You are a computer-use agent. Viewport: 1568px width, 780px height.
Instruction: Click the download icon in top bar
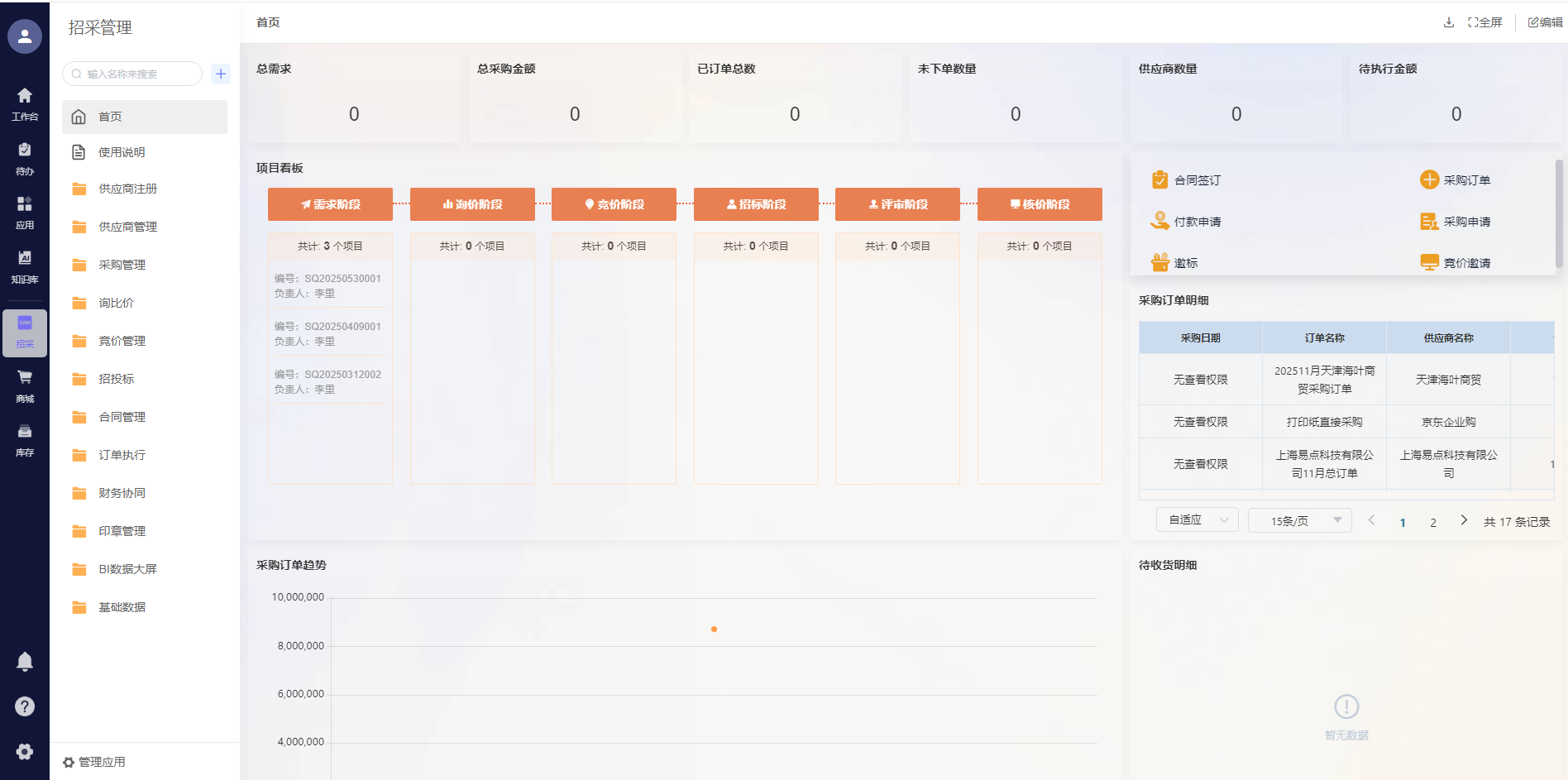coord(1448,22)
